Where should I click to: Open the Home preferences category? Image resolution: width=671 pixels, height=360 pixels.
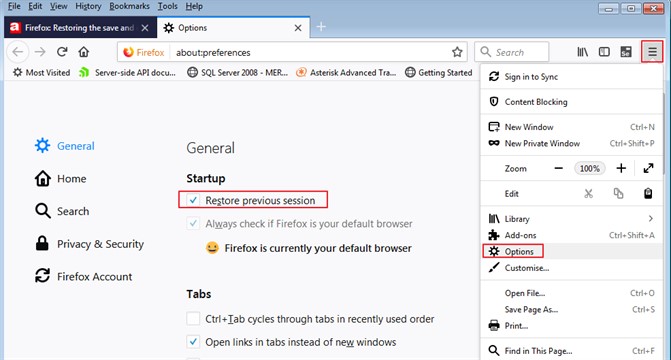(60, 179)
